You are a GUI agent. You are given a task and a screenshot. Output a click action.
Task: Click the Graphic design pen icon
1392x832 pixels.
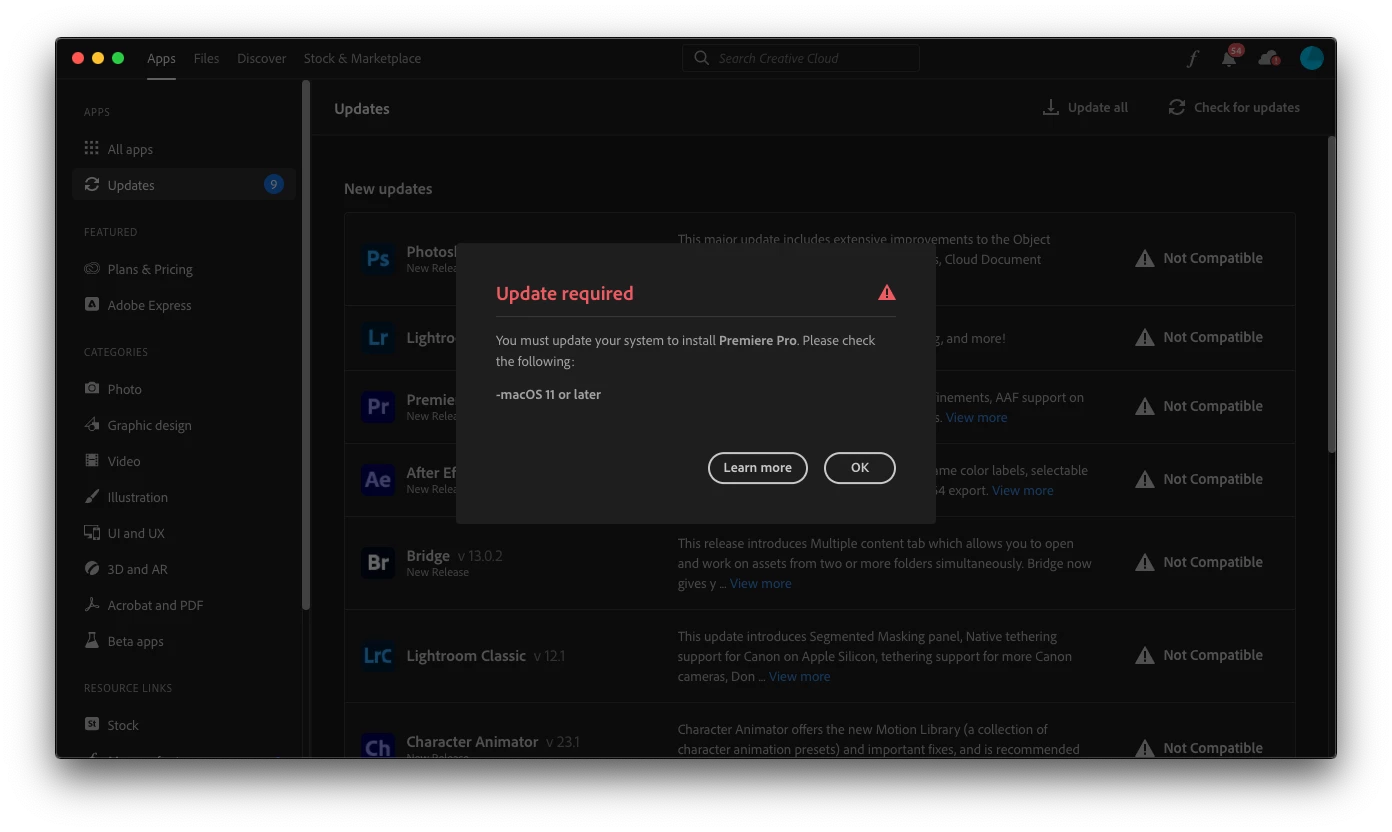coord(92,424)
